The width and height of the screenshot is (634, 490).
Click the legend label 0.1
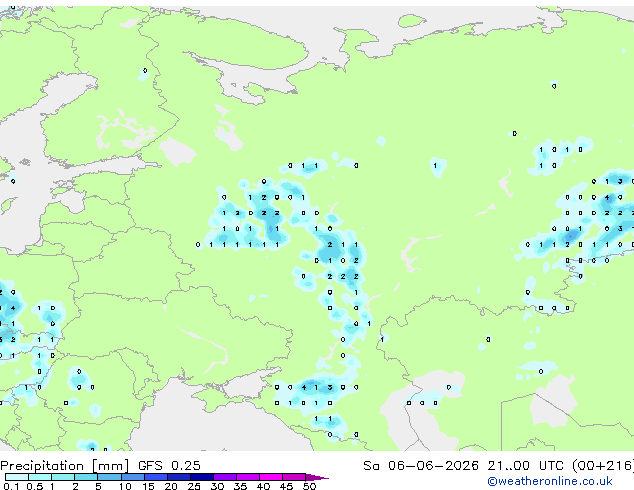(x=11, y=486)
